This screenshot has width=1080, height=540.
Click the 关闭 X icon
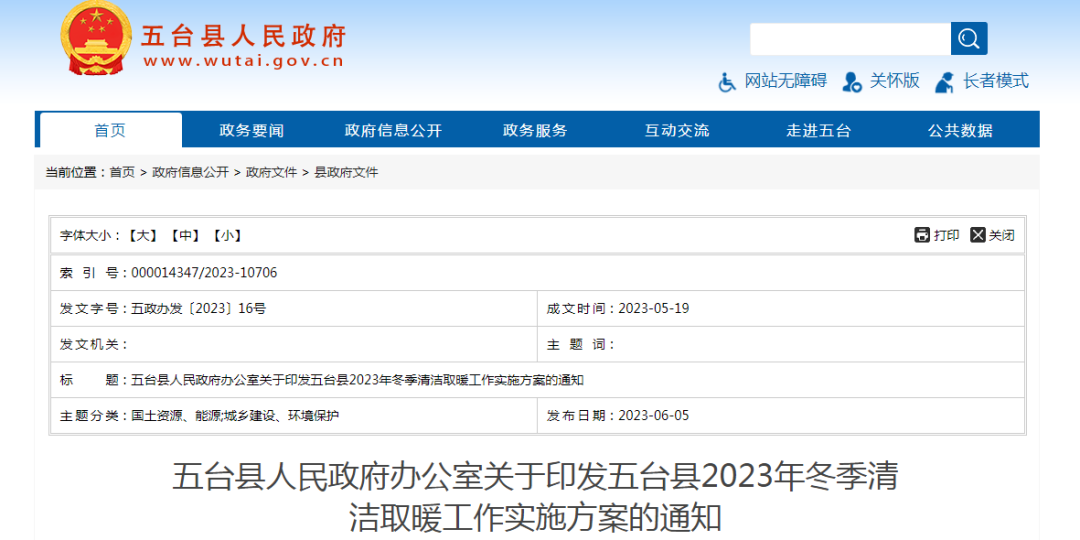click(977, 235)
